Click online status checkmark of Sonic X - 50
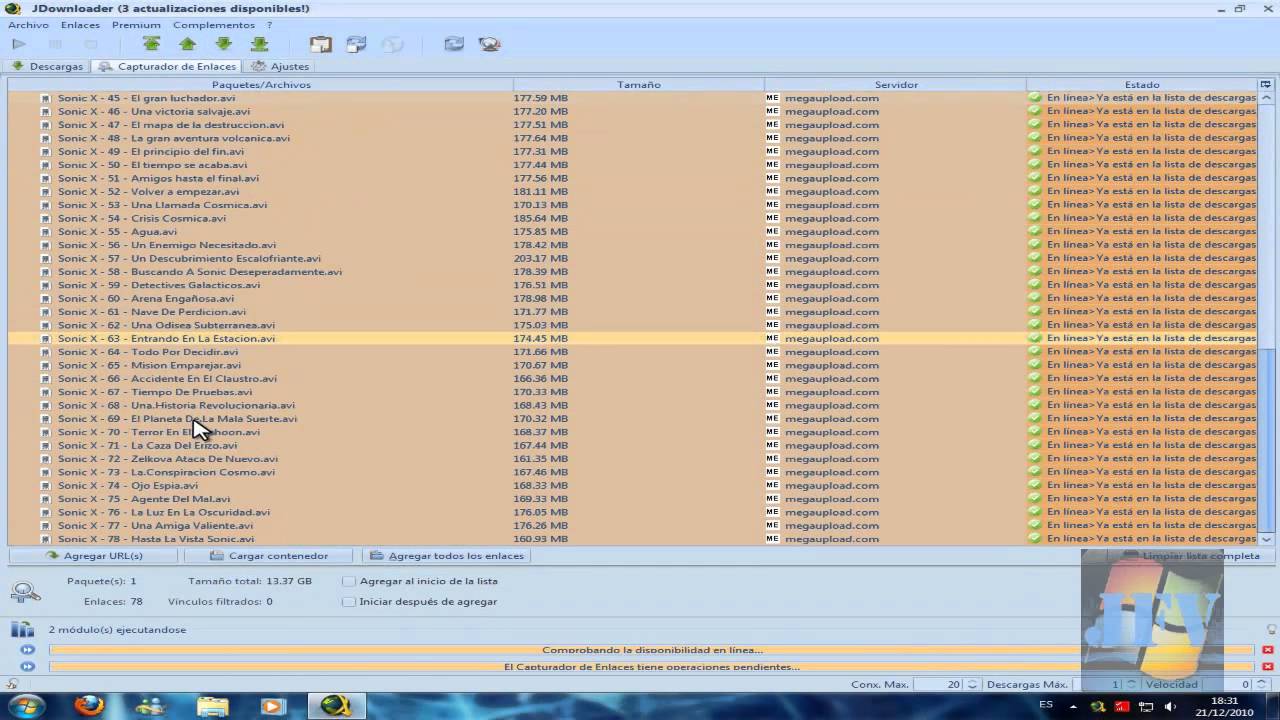The width and height of the screenshot is (1280, 720). click(x=1035, y=165)
